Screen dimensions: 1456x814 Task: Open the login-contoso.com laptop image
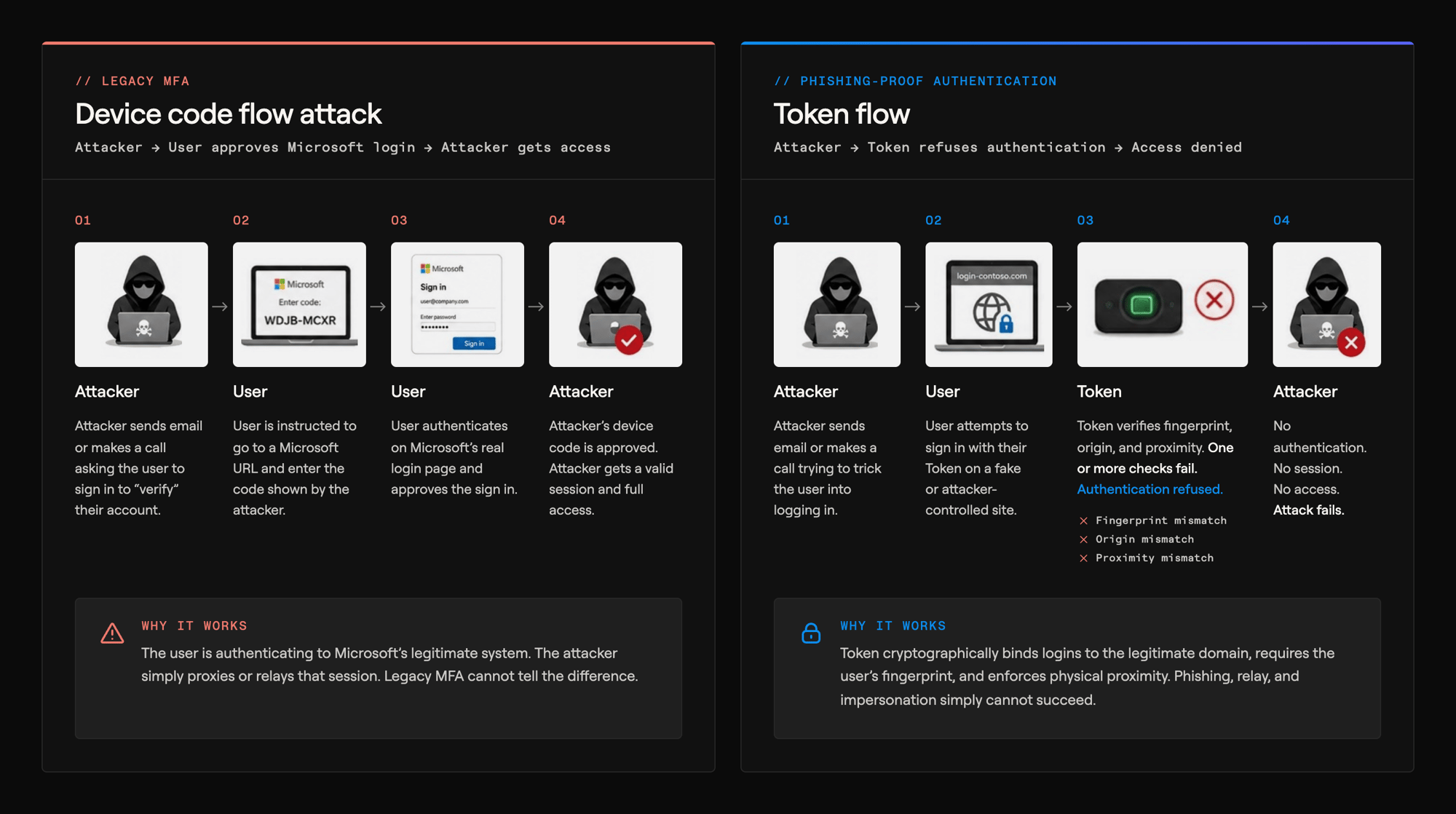[x=989, y=304]
